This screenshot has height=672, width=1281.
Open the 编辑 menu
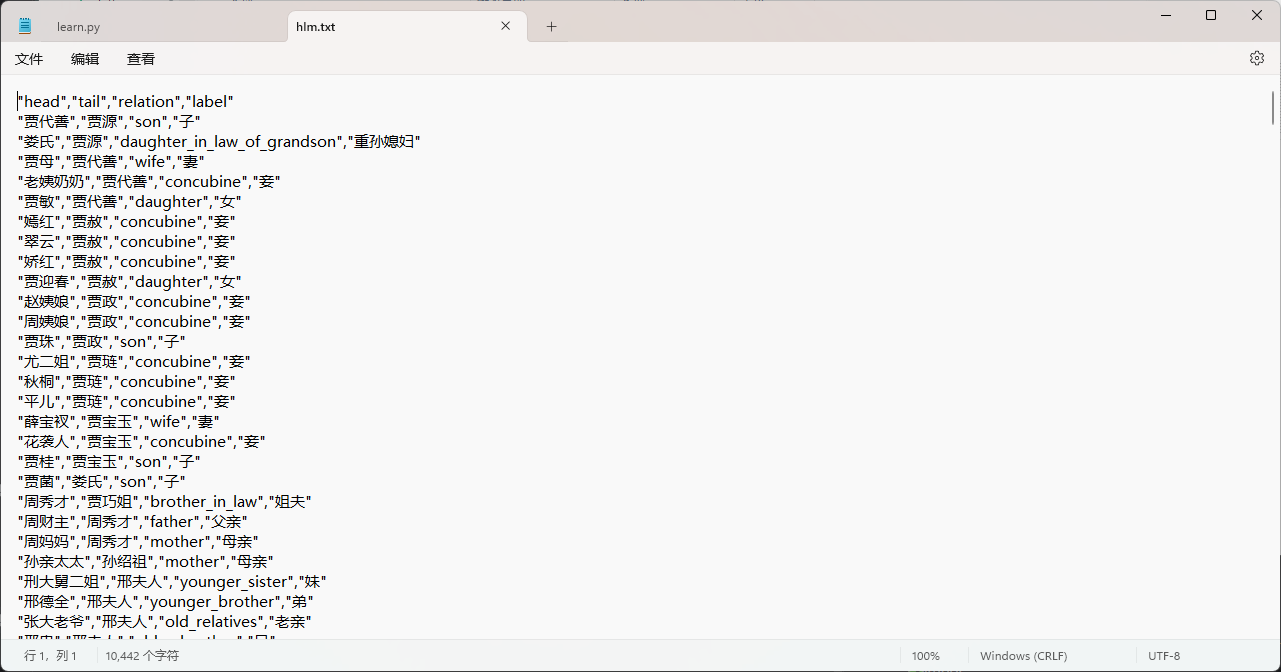[x=85, y=59]
